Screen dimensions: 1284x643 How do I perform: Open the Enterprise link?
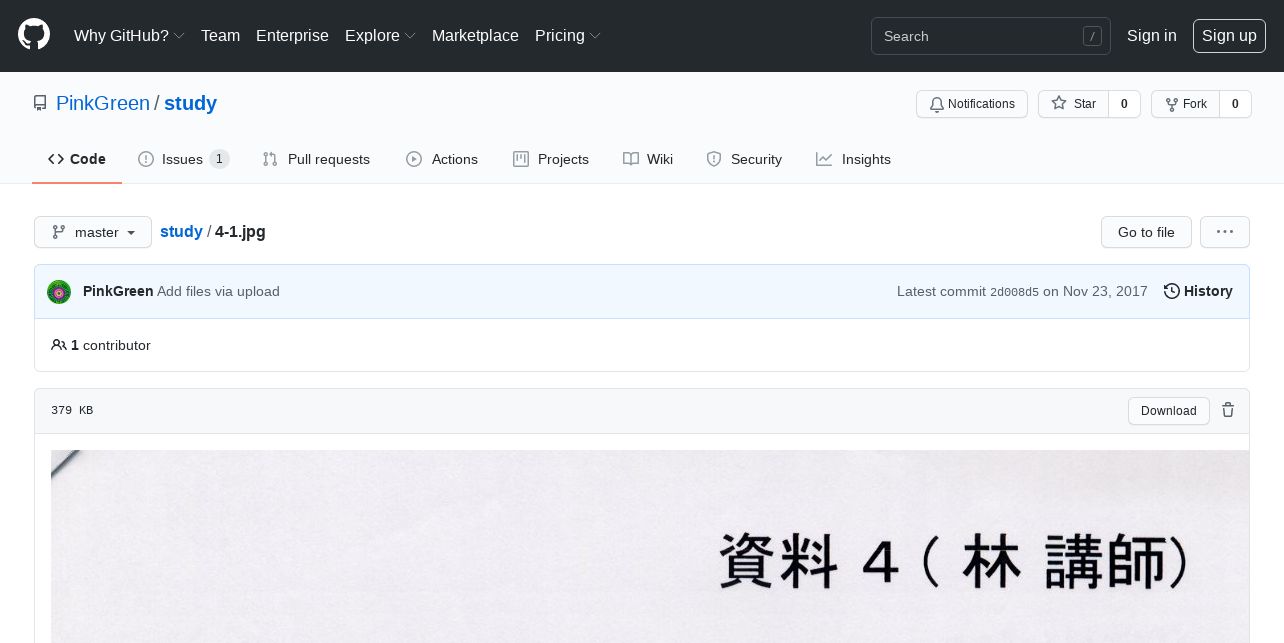point(292,36)
